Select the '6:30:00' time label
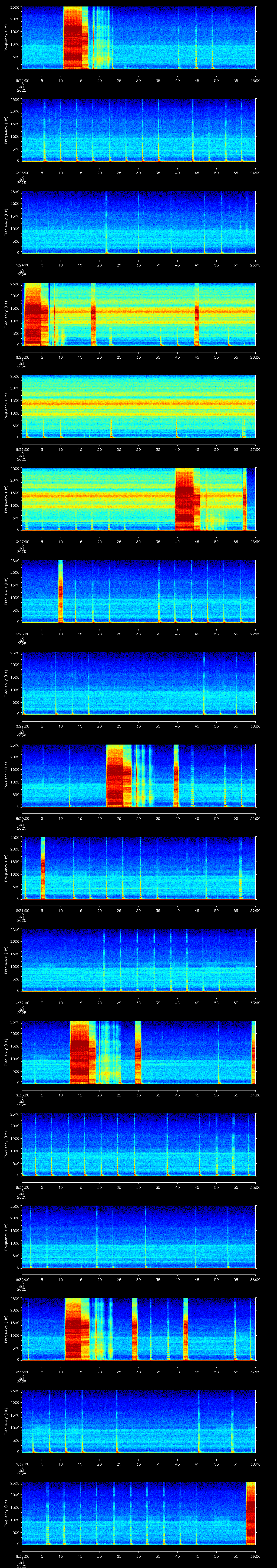277x1568 pixels. (x=22, y=818)
